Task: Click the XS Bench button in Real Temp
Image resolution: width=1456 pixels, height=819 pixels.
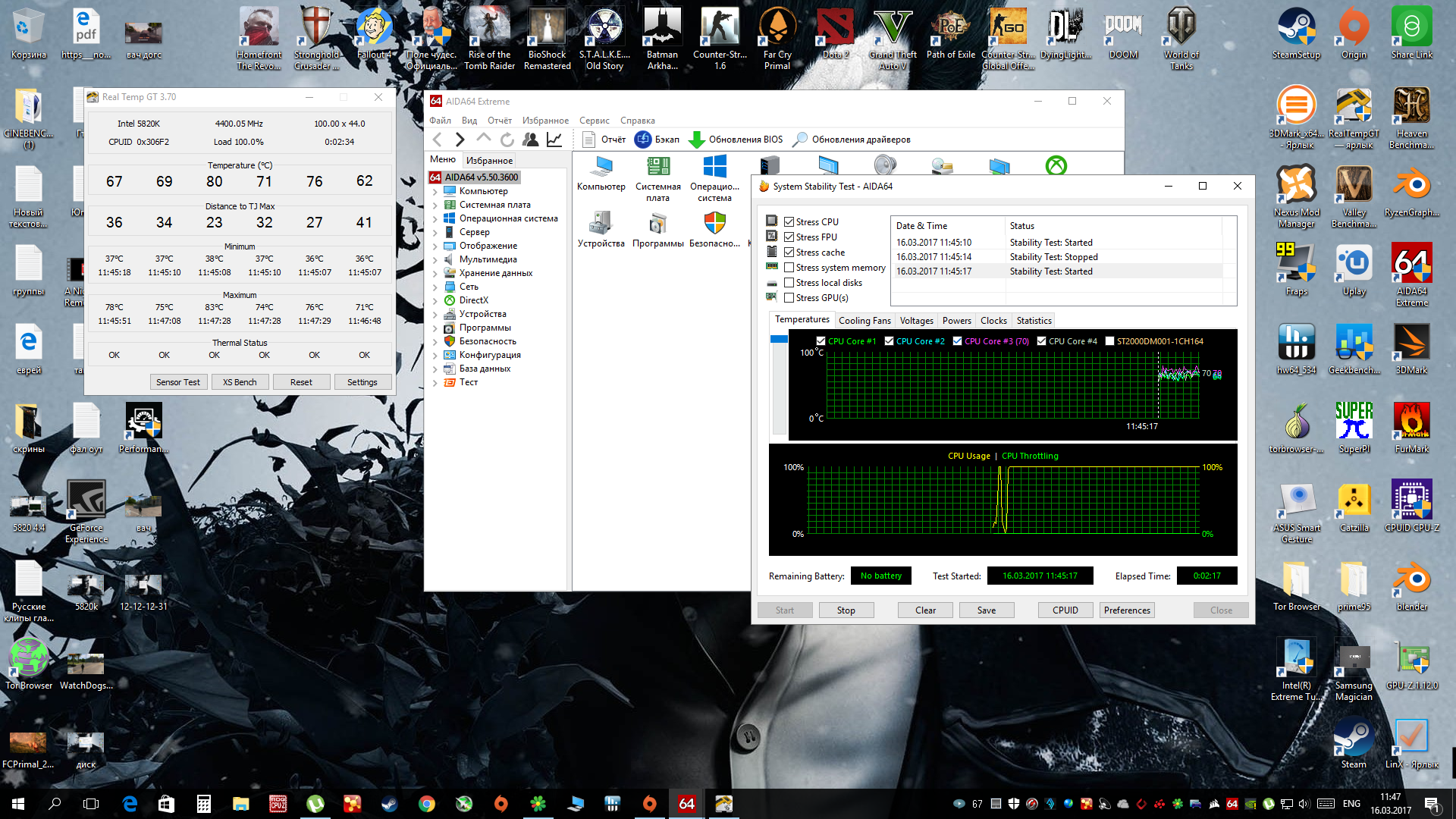Action: point(240,382)
